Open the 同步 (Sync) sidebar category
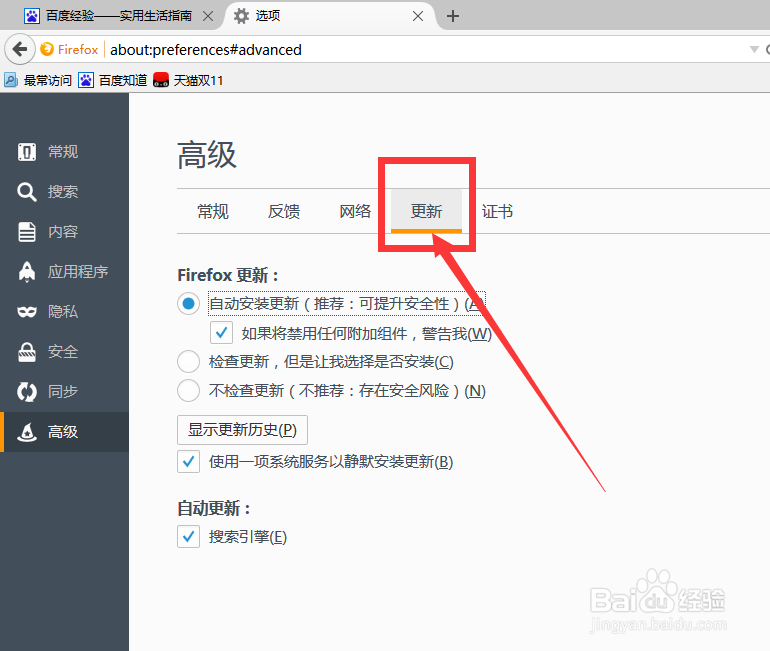Image resolution: width=770 pixels, height=651 pixels. (x=64, y=392)
